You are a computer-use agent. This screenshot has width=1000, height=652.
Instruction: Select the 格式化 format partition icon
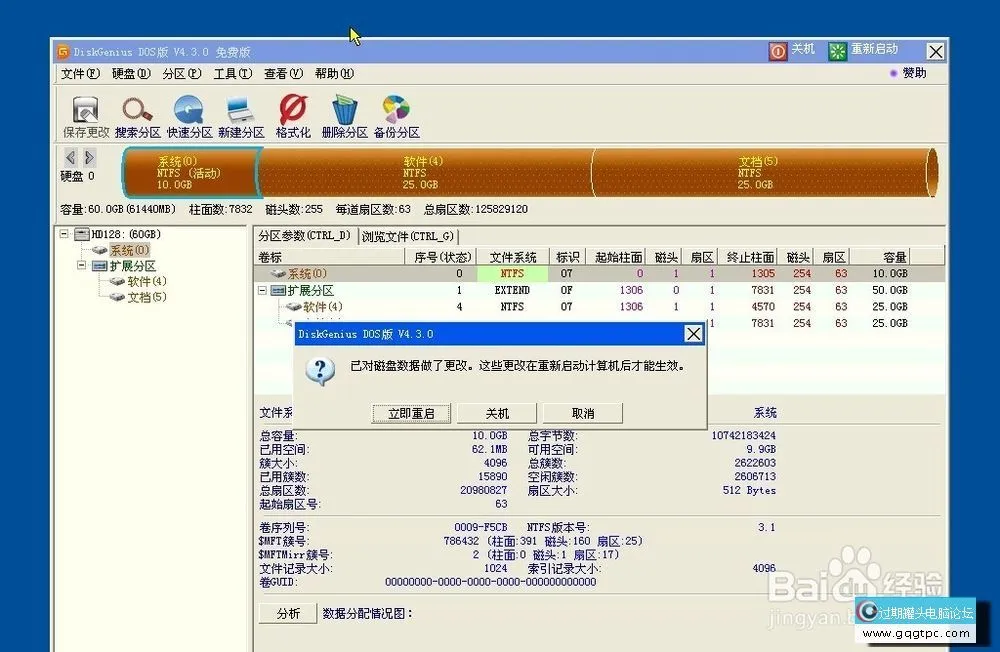[292, 114]
